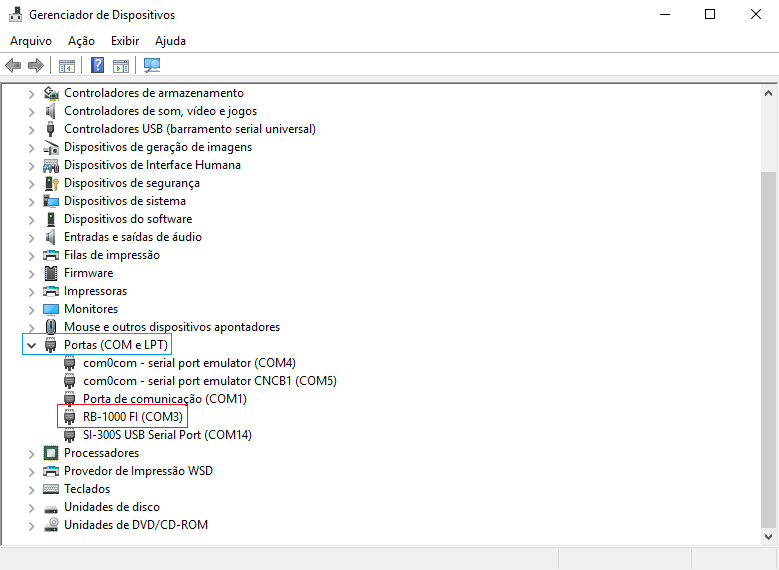Click the show/hide console tree icon
Viewport: 779px width, 570px height.
67,66
